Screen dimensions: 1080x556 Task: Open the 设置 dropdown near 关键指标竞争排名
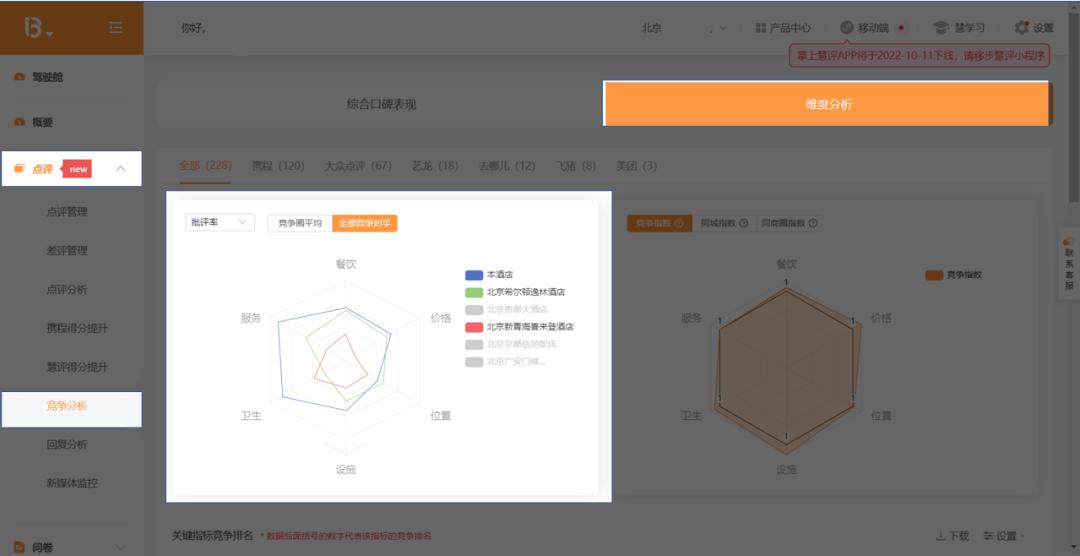1004,536
